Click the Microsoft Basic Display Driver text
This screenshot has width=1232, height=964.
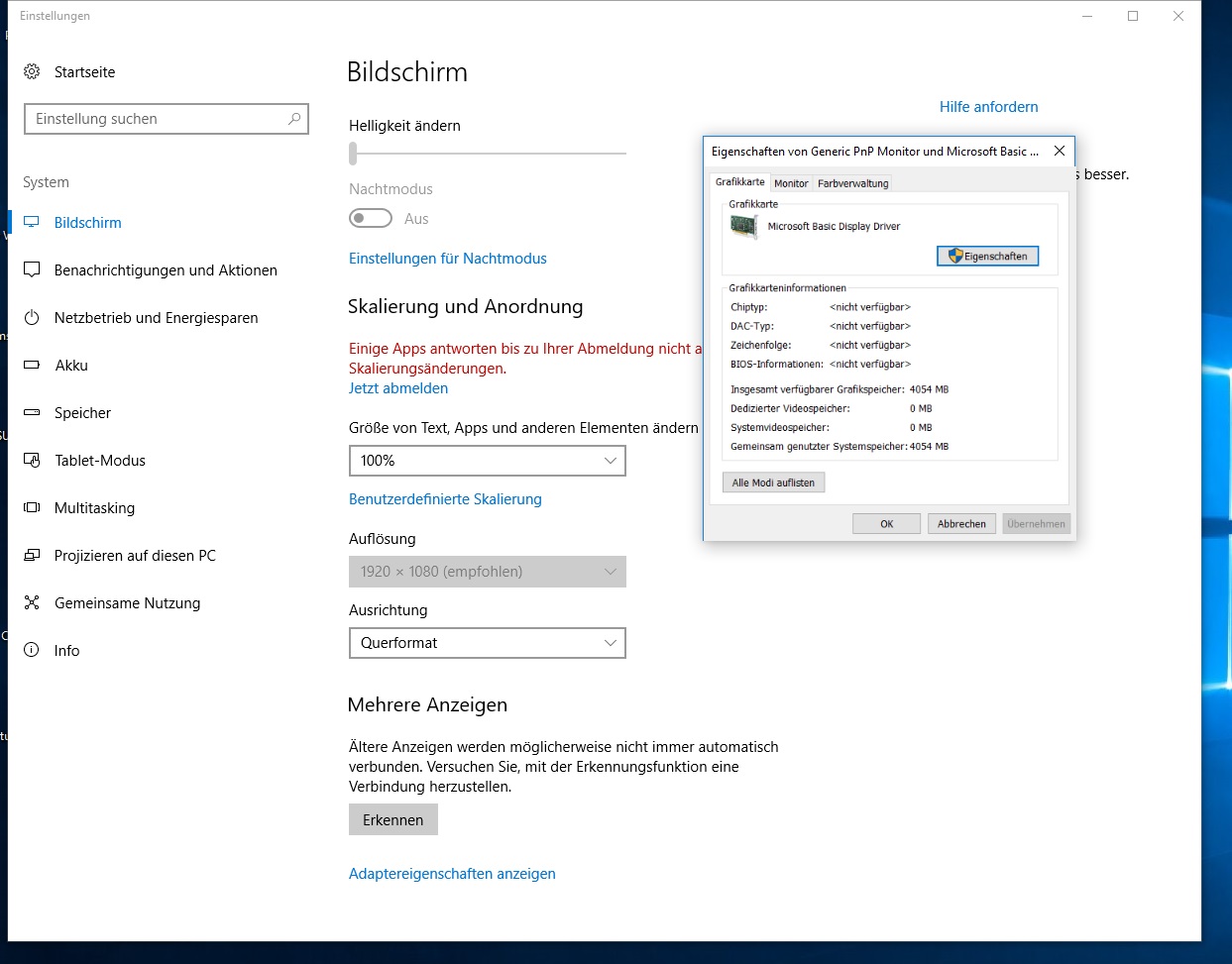[x=834, y=226]
